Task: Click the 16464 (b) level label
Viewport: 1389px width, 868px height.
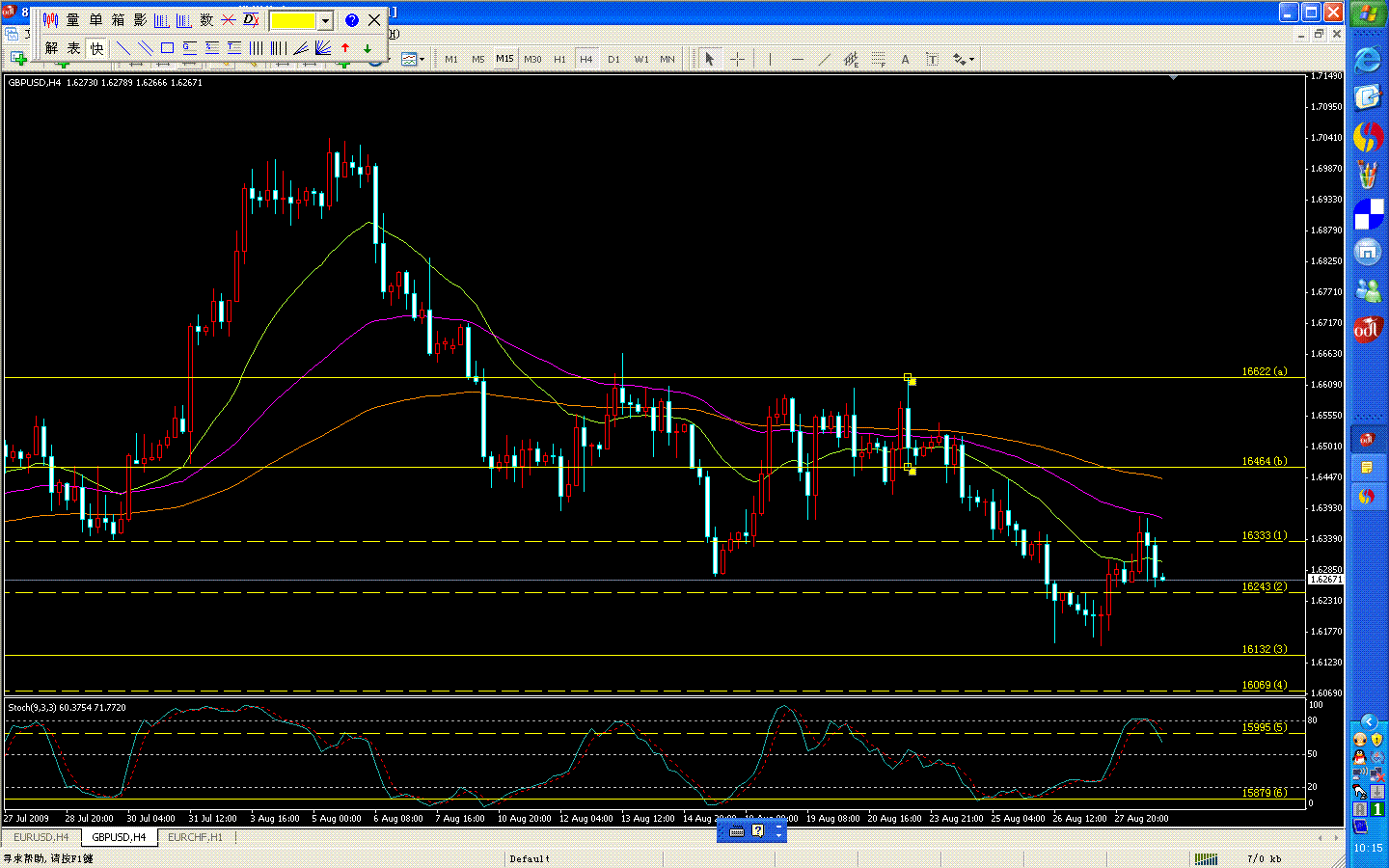Action: coord(1264,461)
